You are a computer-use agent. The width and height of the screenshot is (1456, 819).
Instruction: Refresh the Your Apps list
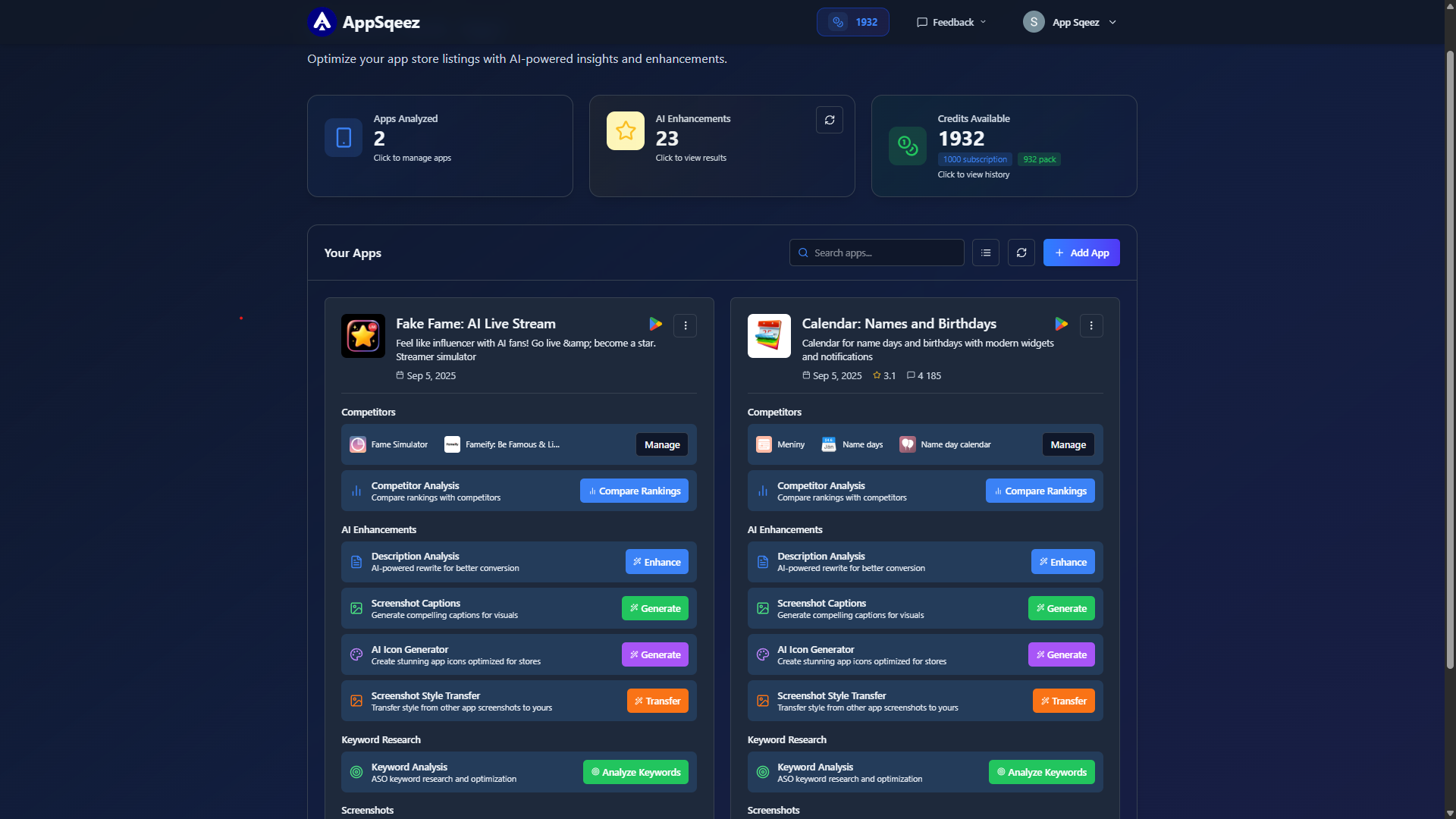click(1021, 253)
